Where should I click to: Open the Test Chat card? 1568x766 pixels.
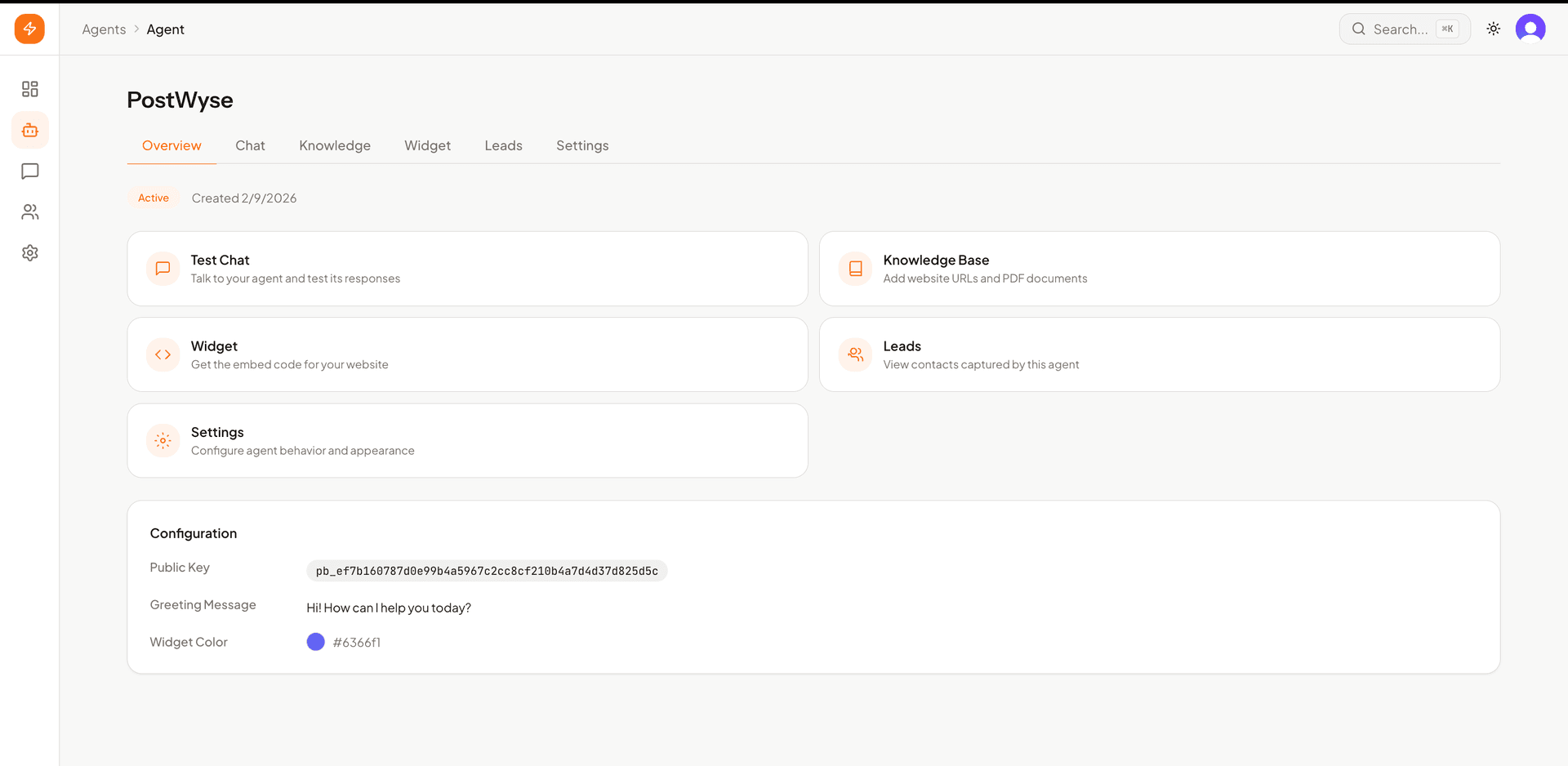coord(467,268)
